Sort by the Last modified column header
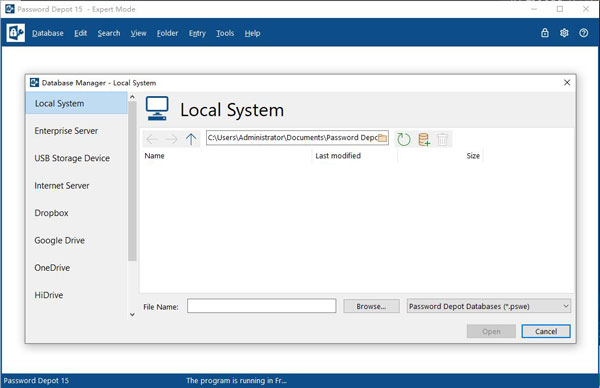 [x=338, y=156]
